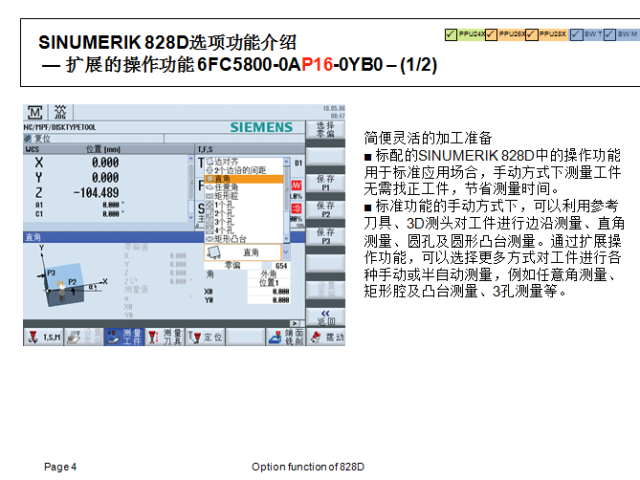Choose 4个孔 in the measurement list
This screenshot has width=640, height=480.
244,230
